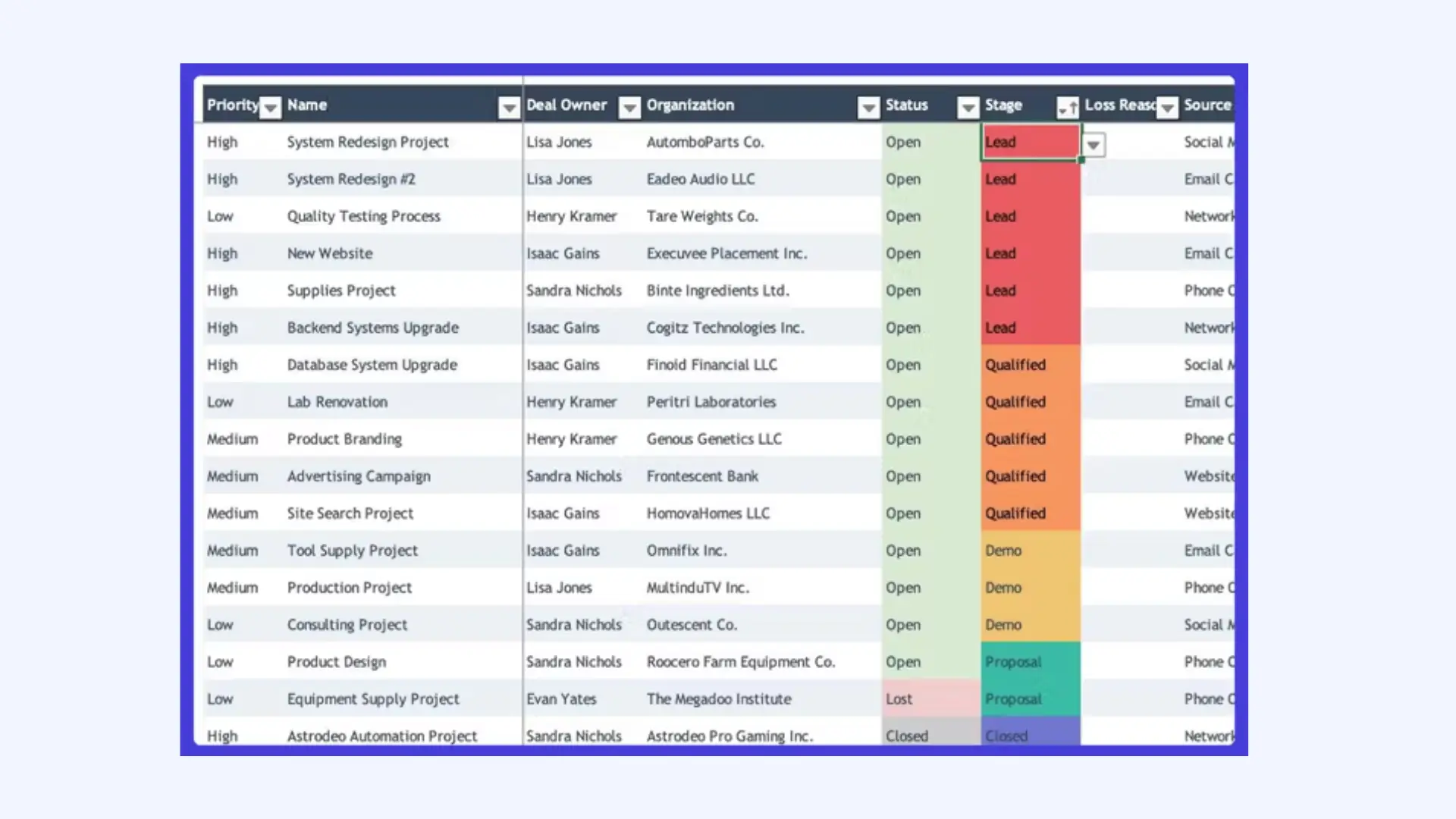This screenshot has width=1456, height=819.
Task: Select the organization cell Frontescent Bank
Action: [702, 476]
